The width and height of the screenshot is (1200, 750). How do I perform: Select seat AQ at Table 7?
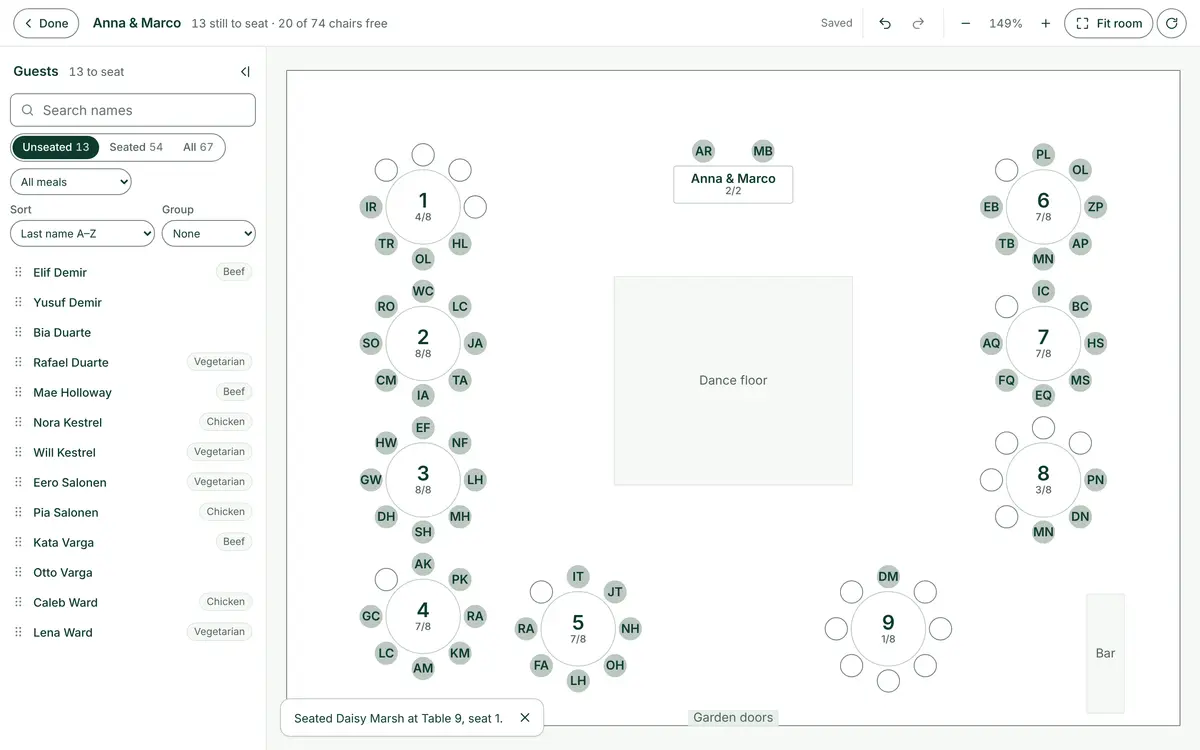[x=991, y=343]
